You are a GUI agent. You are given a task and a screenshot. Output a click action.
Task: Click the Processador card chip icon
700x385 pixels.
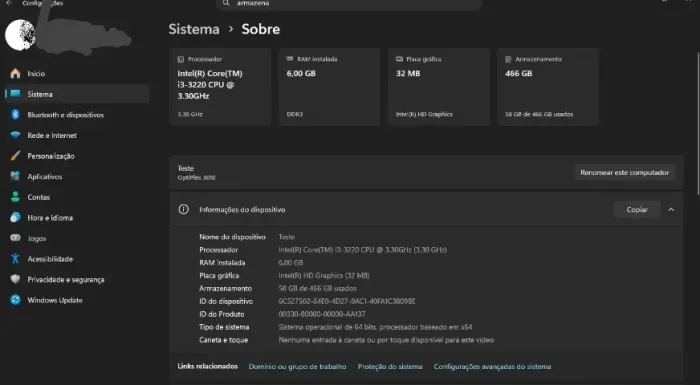coord(181,59)
